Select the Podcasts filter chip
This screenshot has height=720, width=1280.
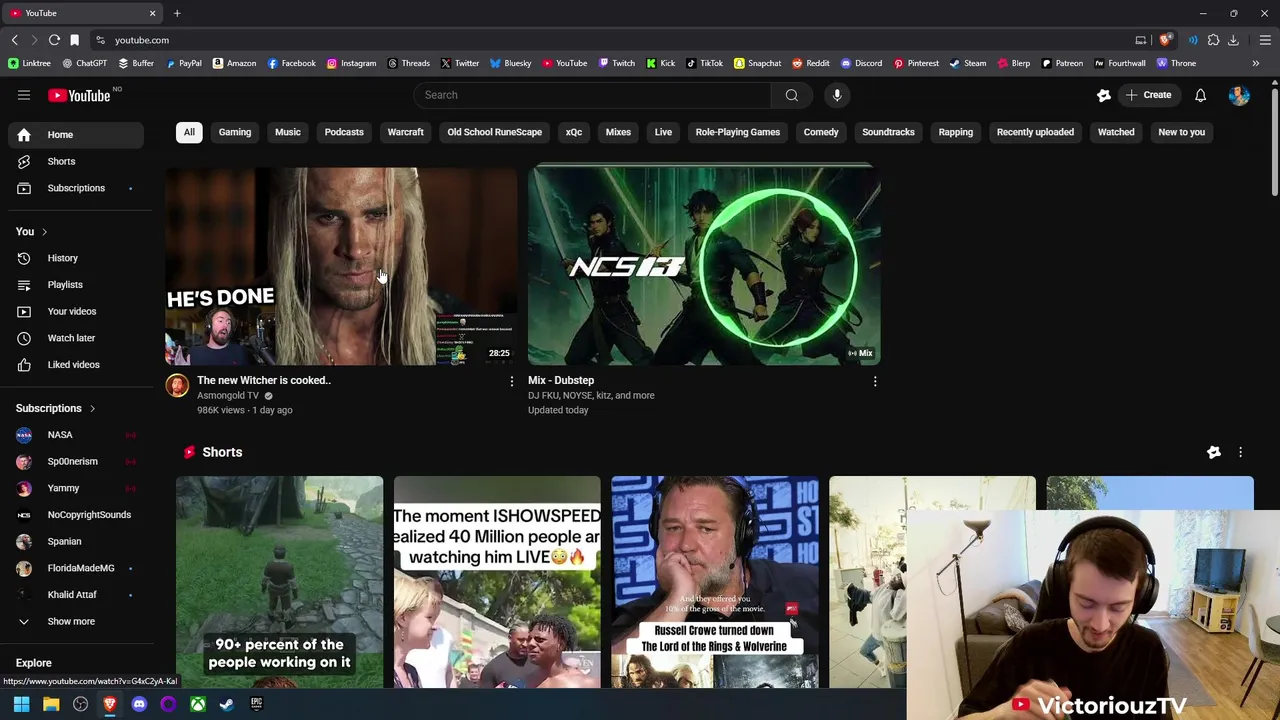(344, 132)
